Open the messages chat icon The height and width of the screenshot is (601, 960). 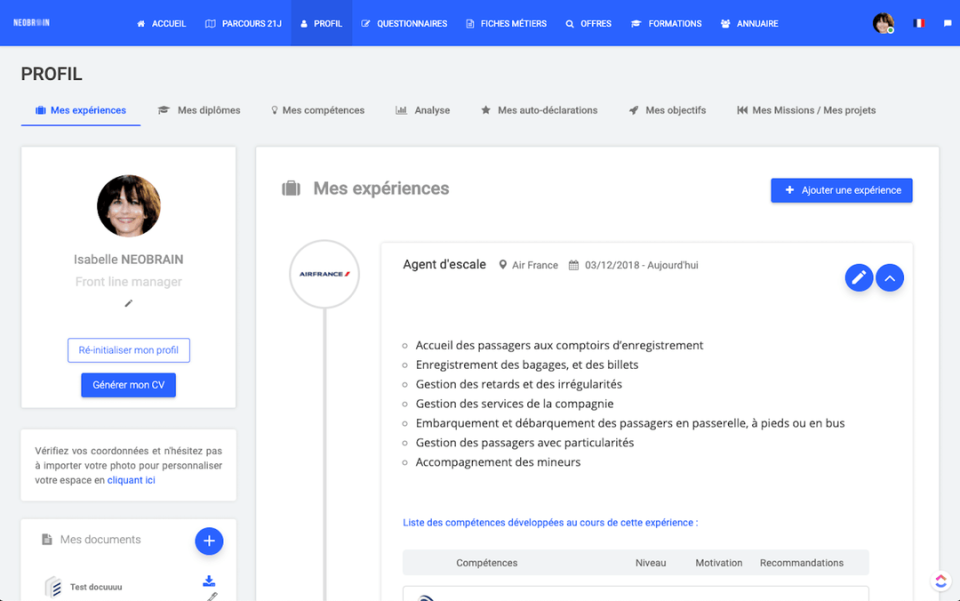947,23
